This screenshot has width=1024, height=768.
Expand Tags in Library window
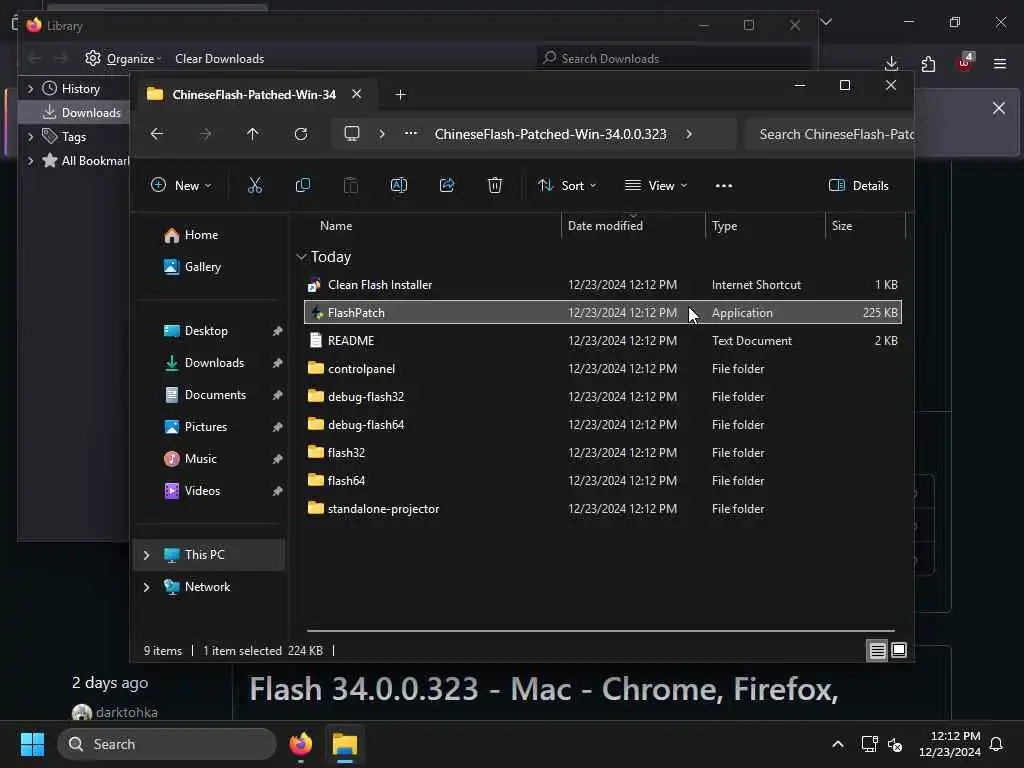[x=30, y=136]
